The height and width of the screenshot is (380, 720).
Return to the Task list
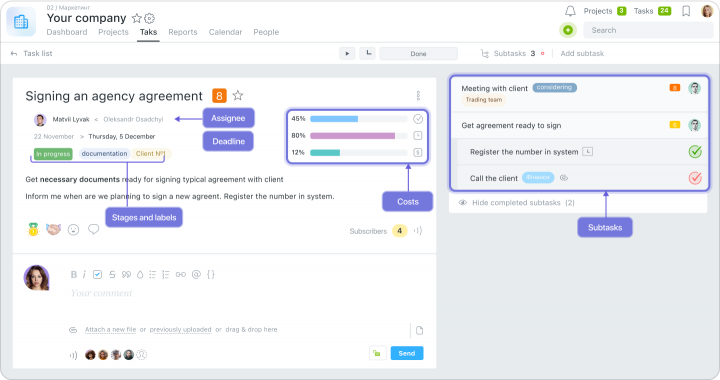pos(32,54)
